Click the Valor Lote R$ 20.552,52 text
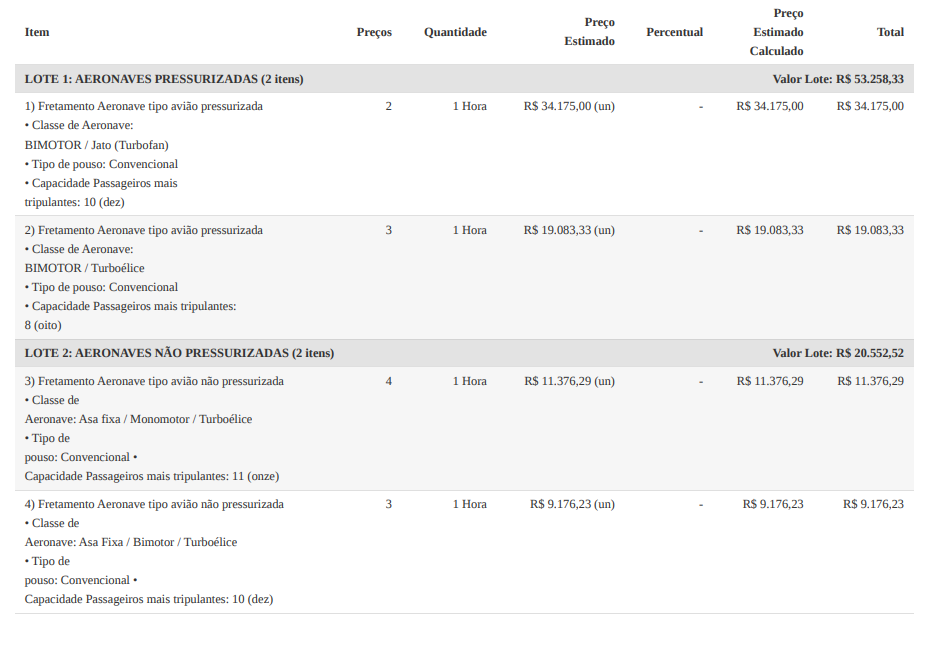 coord(838,353)
